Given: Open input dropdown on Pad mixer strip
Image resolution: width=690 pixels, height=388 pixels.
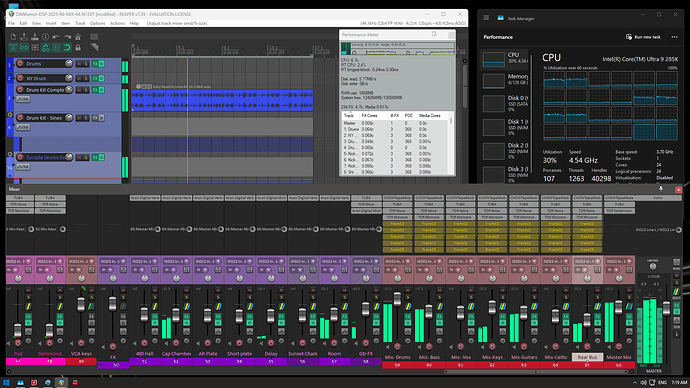Looking at the screenshot, I should pyautogui.click(x=29, y=261).
